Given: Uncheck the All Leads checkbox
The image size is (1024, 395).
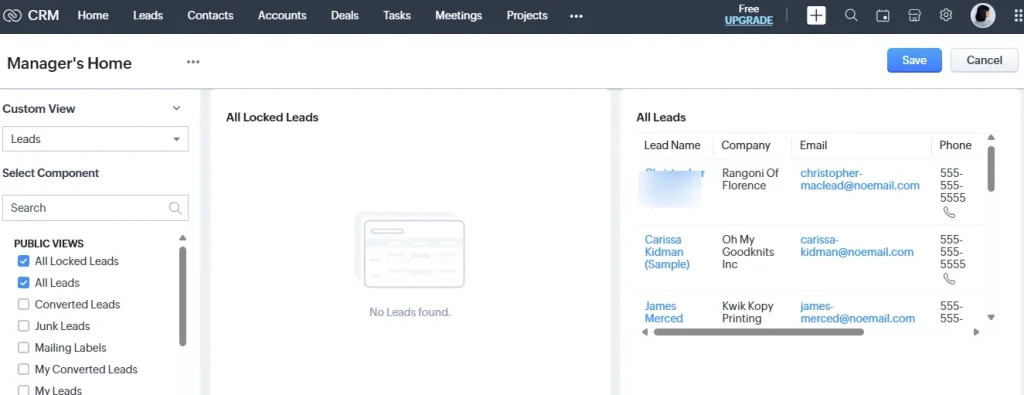Looking at the screenshot, I should pyautogui.click(x=24, y=283).
